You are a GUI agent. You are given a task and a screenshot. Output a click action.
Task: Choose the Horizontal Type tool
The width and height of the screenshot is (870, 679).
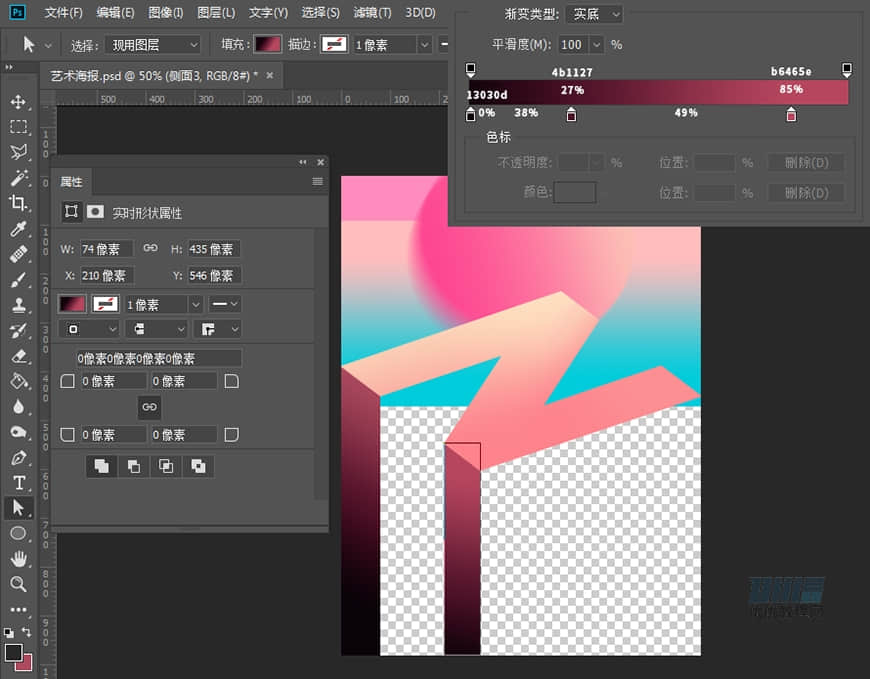(18, 483)
